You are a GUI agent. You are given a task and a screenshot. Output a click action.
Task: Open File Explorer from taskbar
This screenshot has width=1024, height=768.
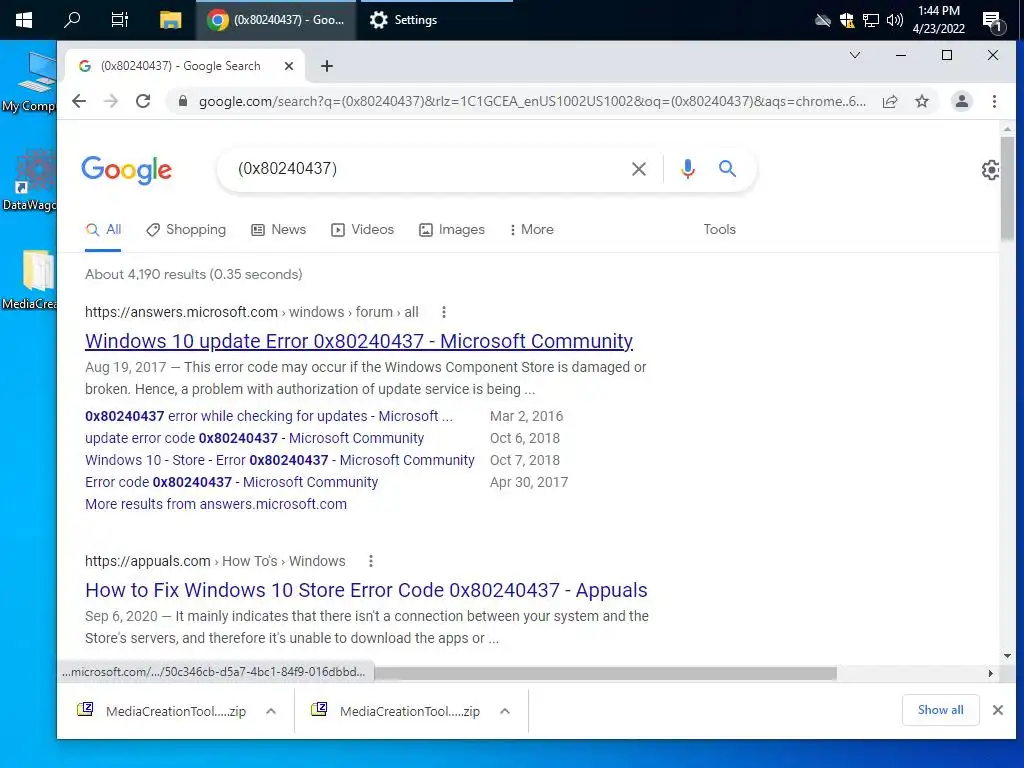[x=170, y=20]
